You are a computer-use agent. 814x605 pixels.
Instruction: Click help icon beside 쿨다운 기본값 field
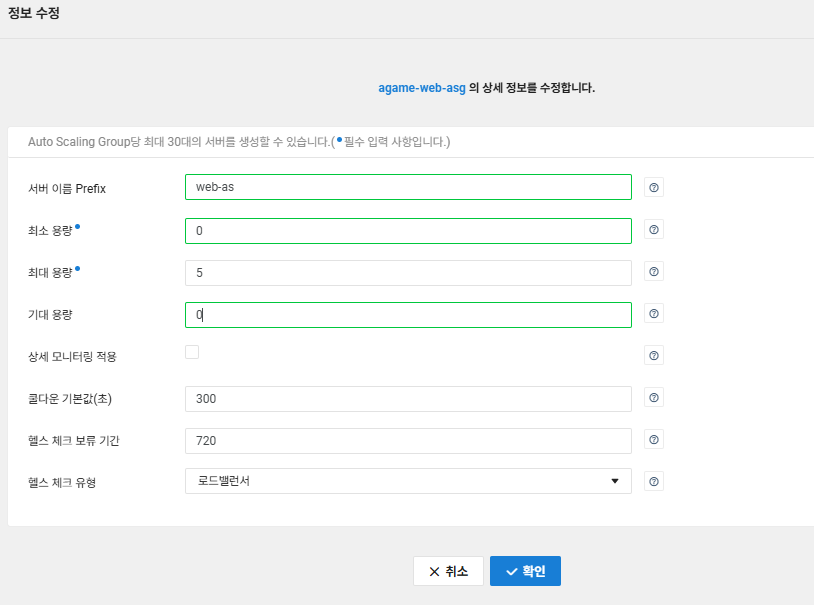coord(654,398)
